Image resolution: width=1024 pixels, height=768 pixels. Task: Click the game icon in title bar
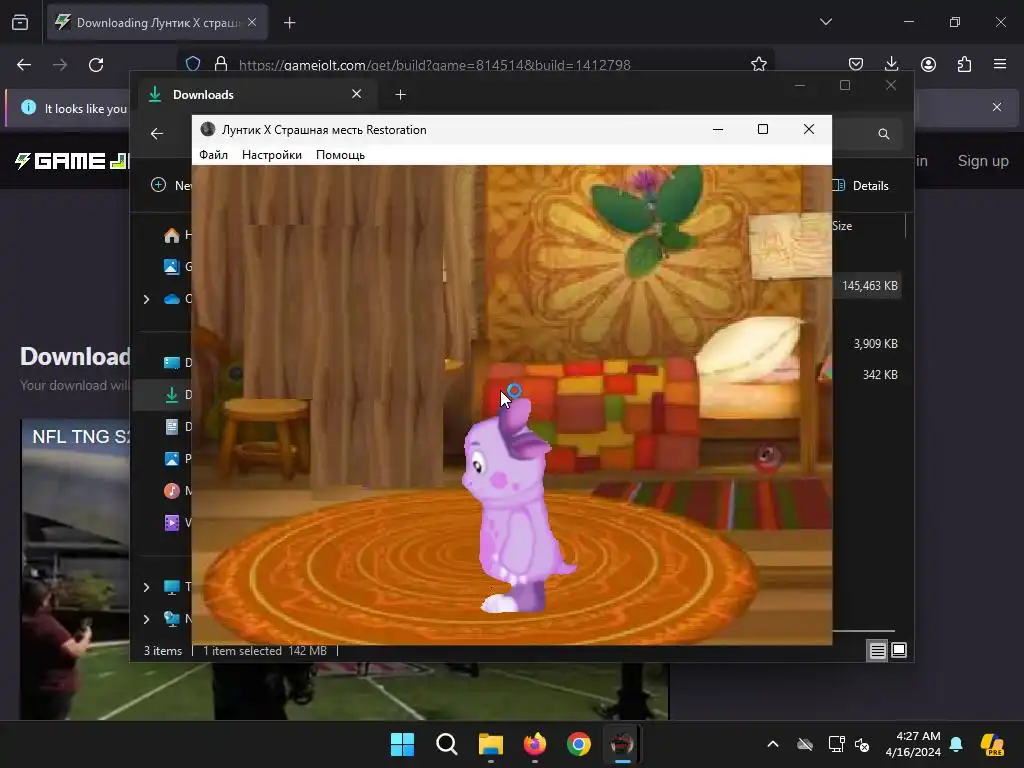click(208, 129)
